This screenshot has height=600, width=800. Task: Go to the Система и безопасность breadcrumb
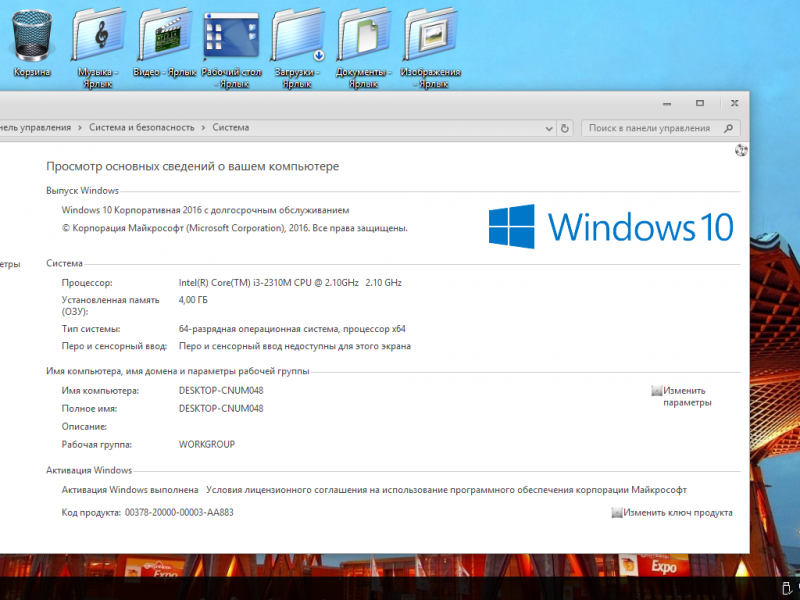pyautogui.click(x=142, y=128)
